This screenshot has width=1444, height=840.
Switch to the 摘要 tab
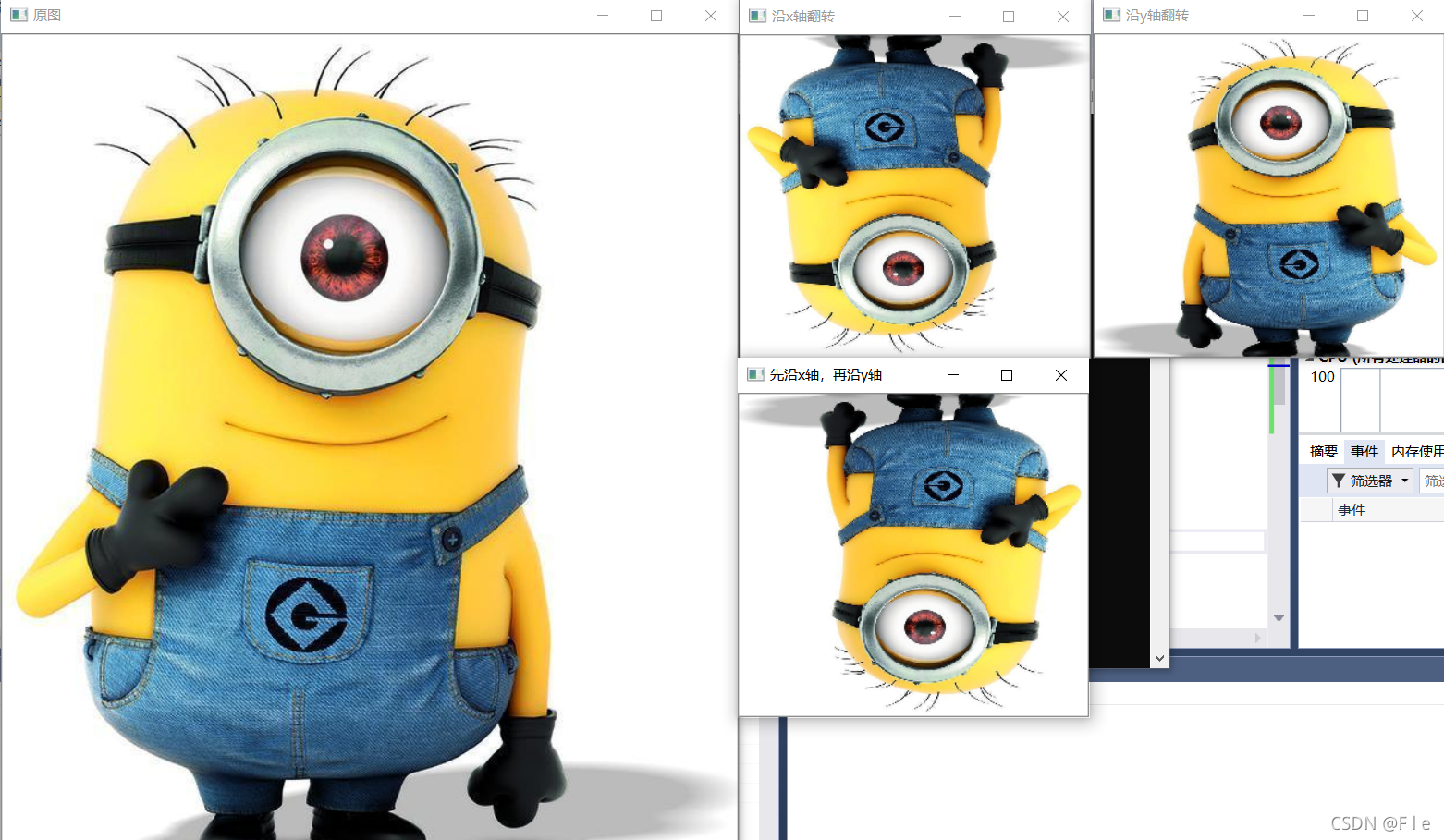1324,451
